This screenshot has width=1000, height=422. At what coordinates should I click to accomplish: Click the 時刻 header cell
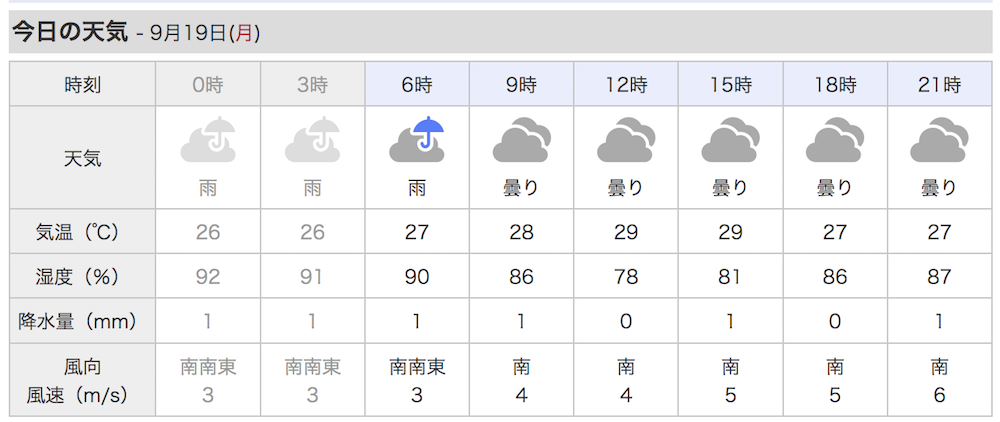(82, 84)
